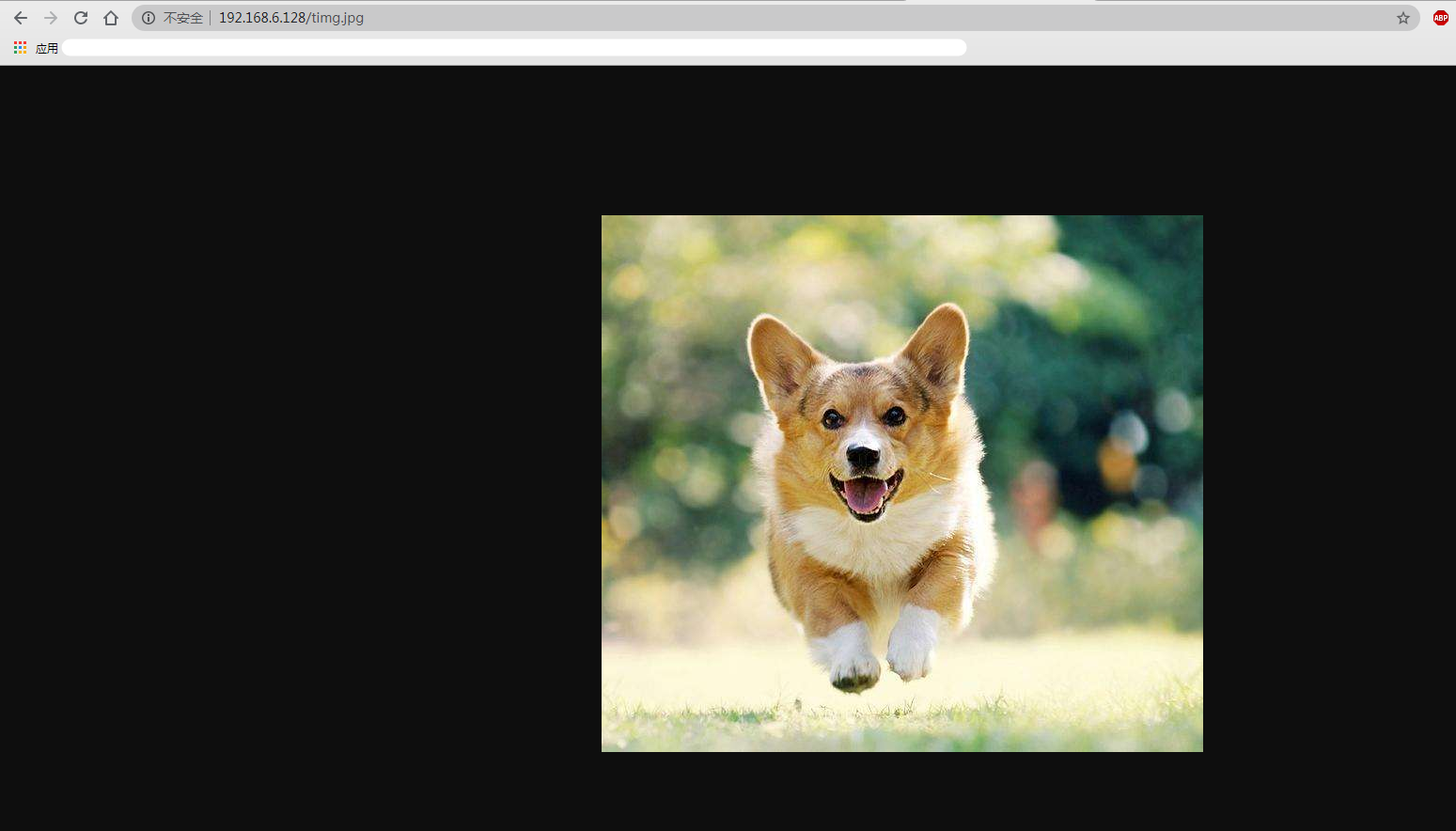Image resolution: width=1456 pixels, height=831 pixels.
Task: Focus the address bar URL 192.168.6.128/timg.jpg
Action: tap(291, 18)
